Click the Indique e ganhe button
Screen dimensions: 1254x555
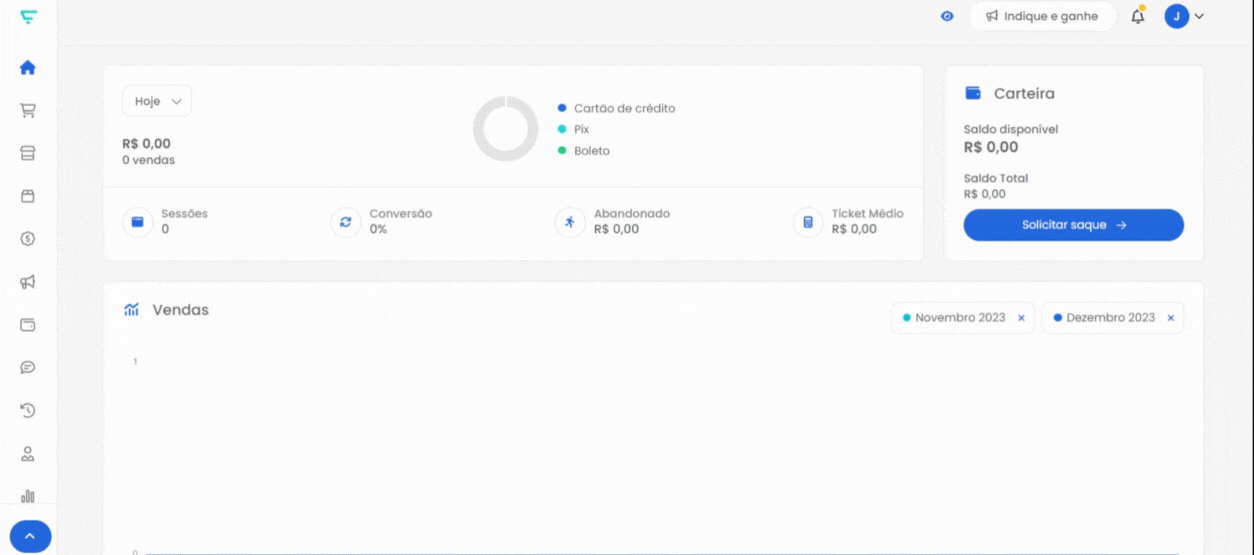pyautogui.click(x=1043, y=16)
